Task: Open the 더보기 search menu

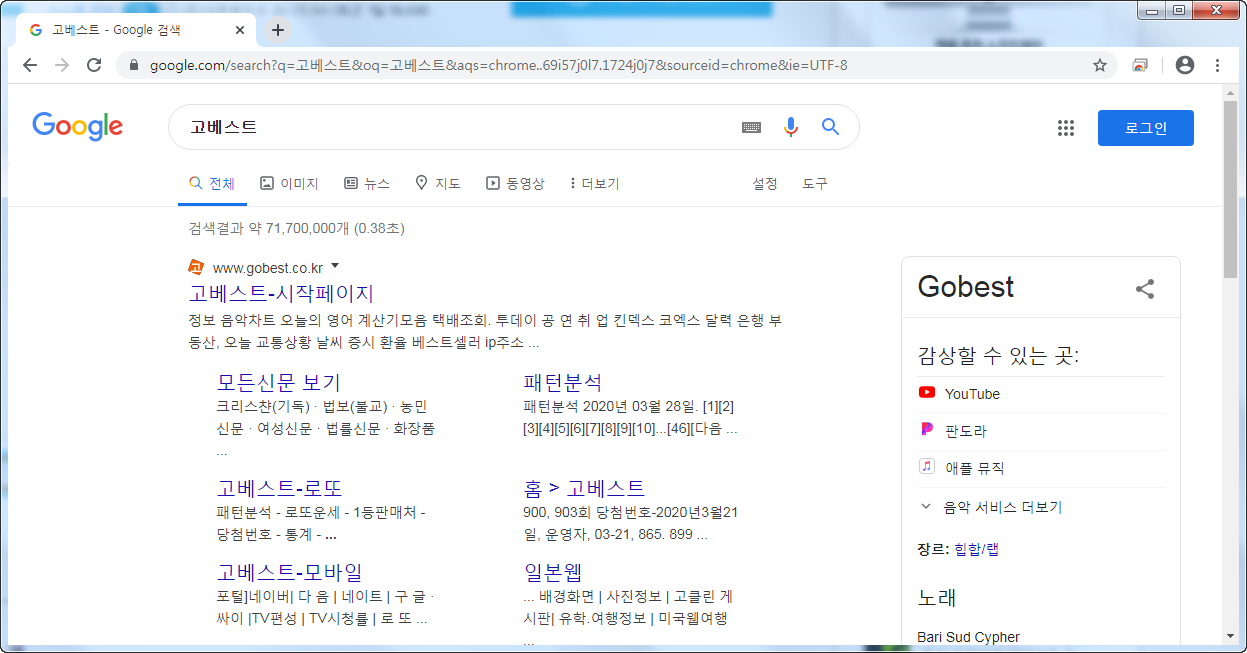Action: 594,184
